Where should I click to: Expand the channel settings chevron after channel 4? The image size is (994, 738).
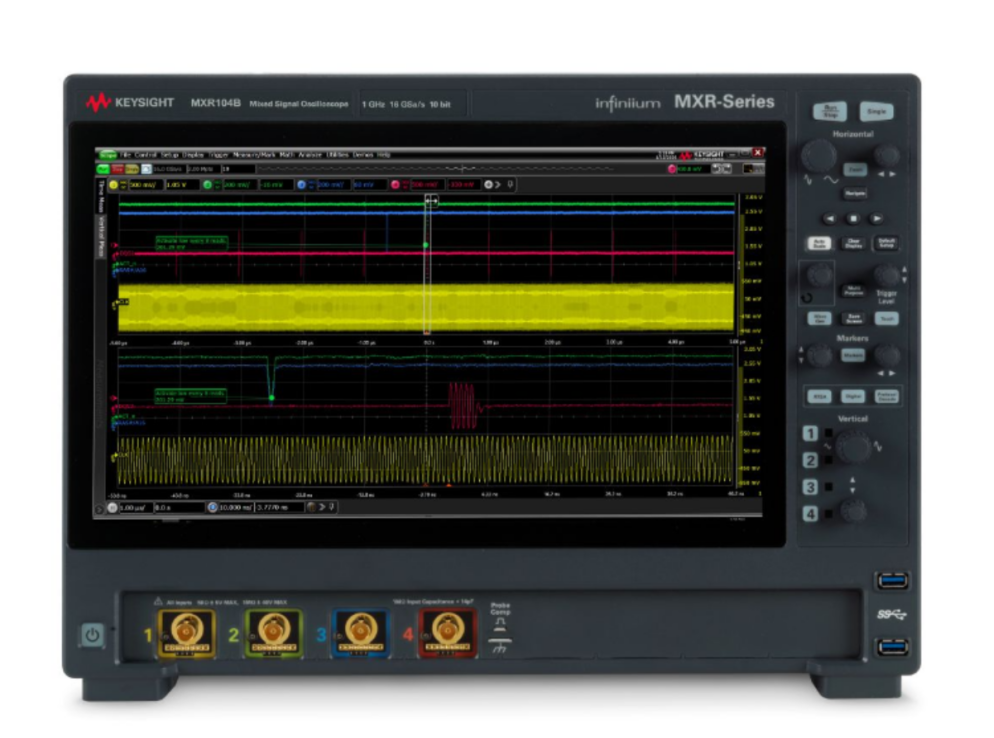pos(499,185)
